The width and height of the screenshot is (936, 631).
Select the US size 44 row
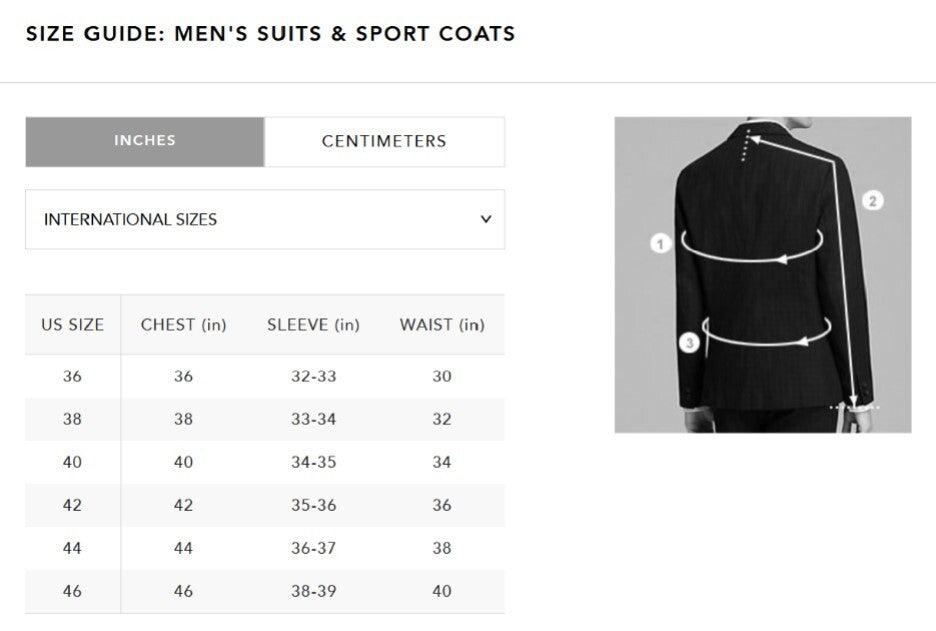72,548
